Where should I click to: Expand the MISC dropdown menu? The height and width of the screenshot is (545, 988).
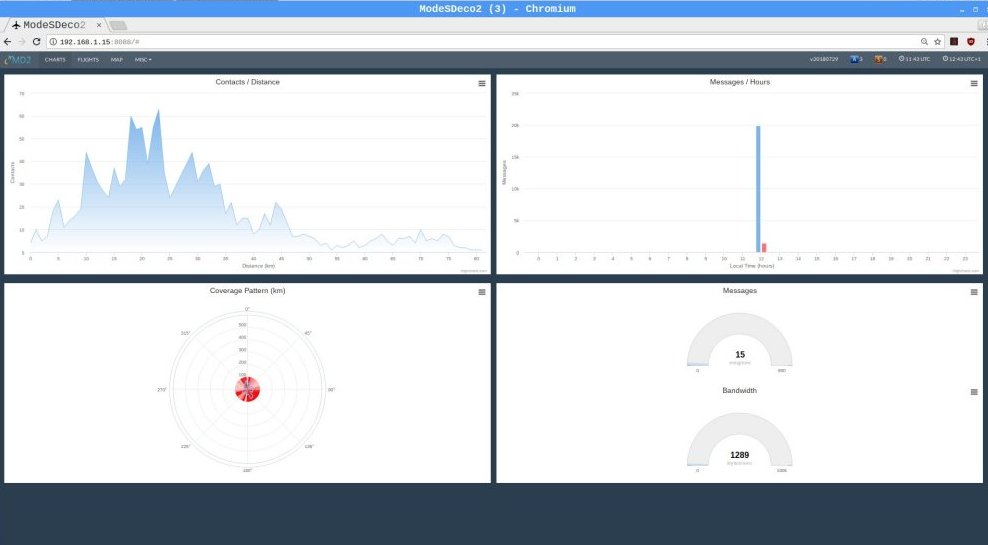[x=143, y=60]
